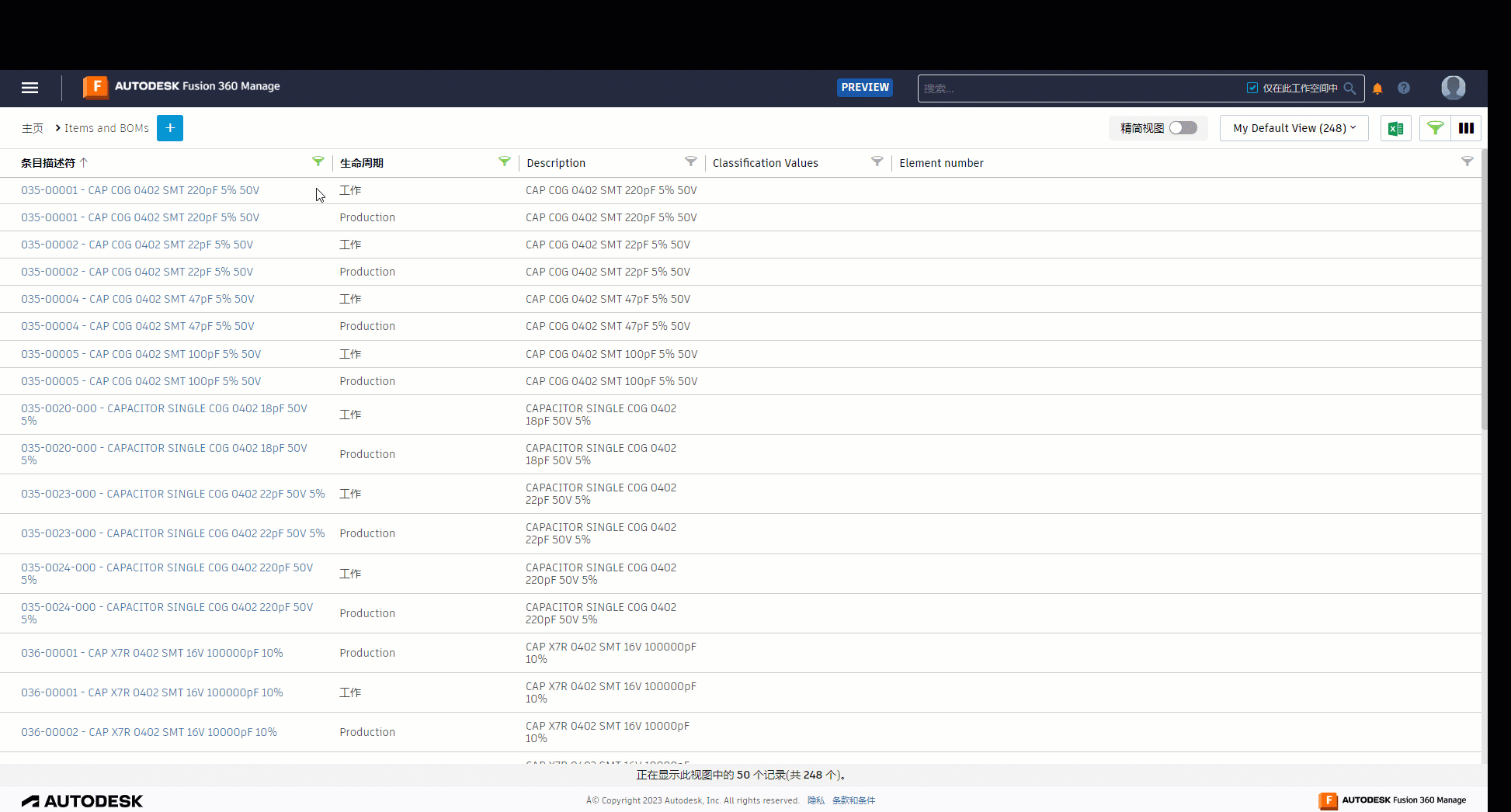Go to 主页 breadcrumb
Viewport: 1511px width, 812px height.
pos(32,128)
